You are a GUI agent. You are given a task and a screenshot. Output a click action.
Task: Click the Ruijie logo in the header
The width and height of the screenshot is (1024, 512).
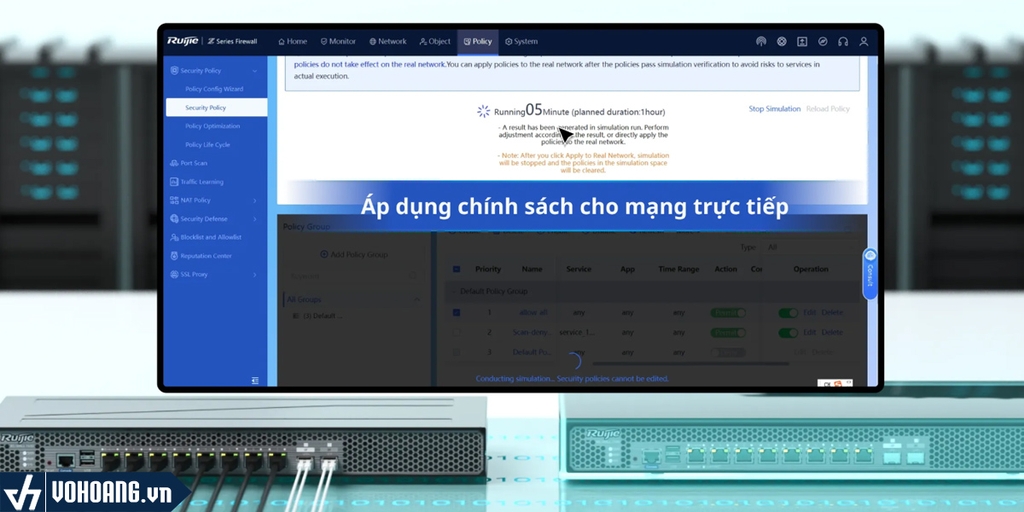[182, 41]
